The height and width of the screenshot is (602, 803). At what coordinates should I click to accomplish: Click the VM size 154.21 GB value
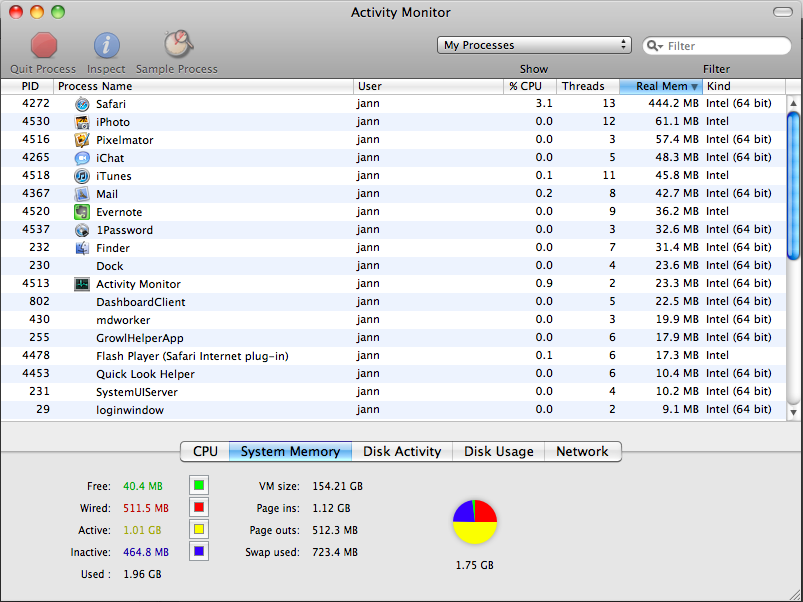(x=337, y=486)
